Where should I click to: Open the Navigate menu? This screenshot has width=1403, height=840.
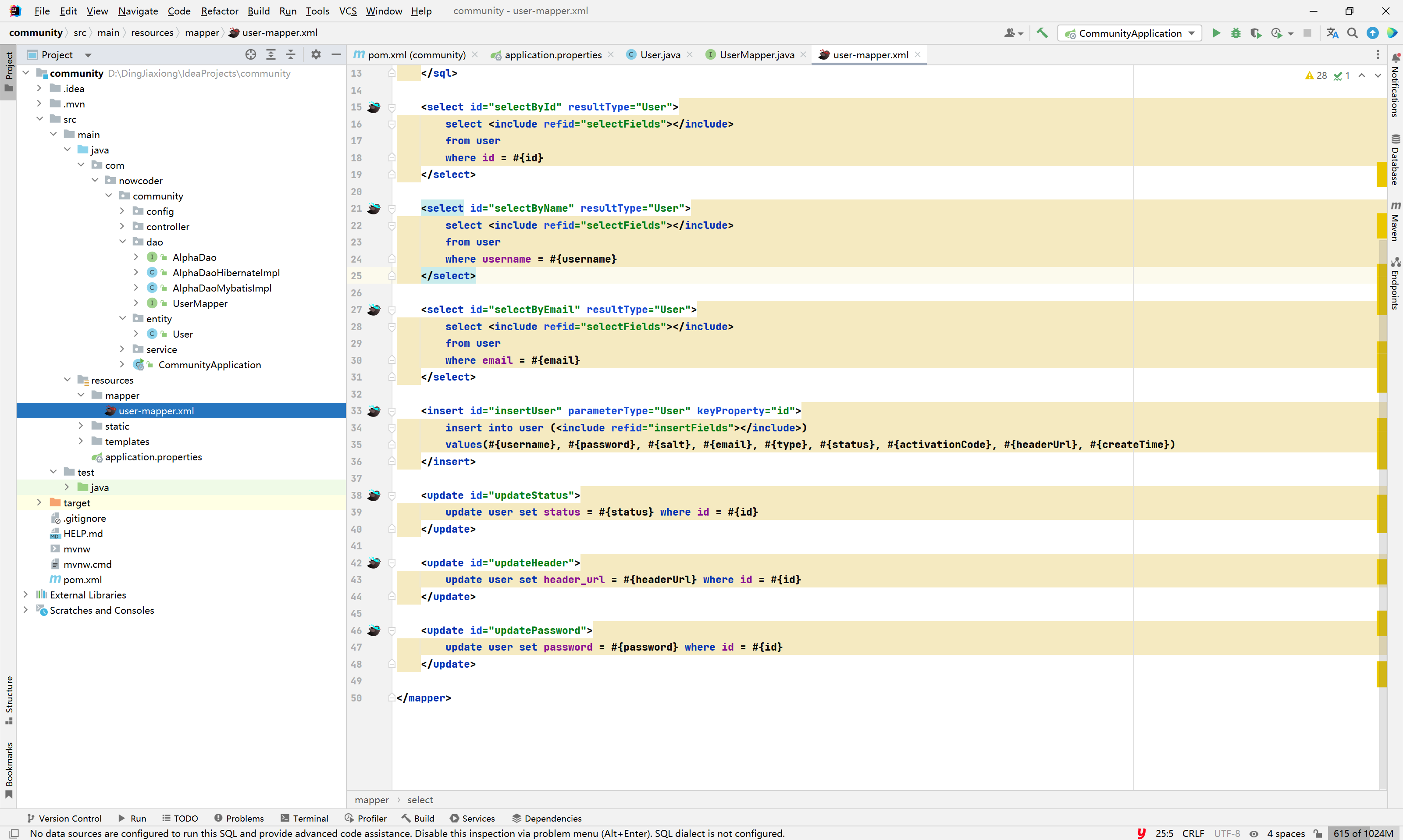[138, 11]
